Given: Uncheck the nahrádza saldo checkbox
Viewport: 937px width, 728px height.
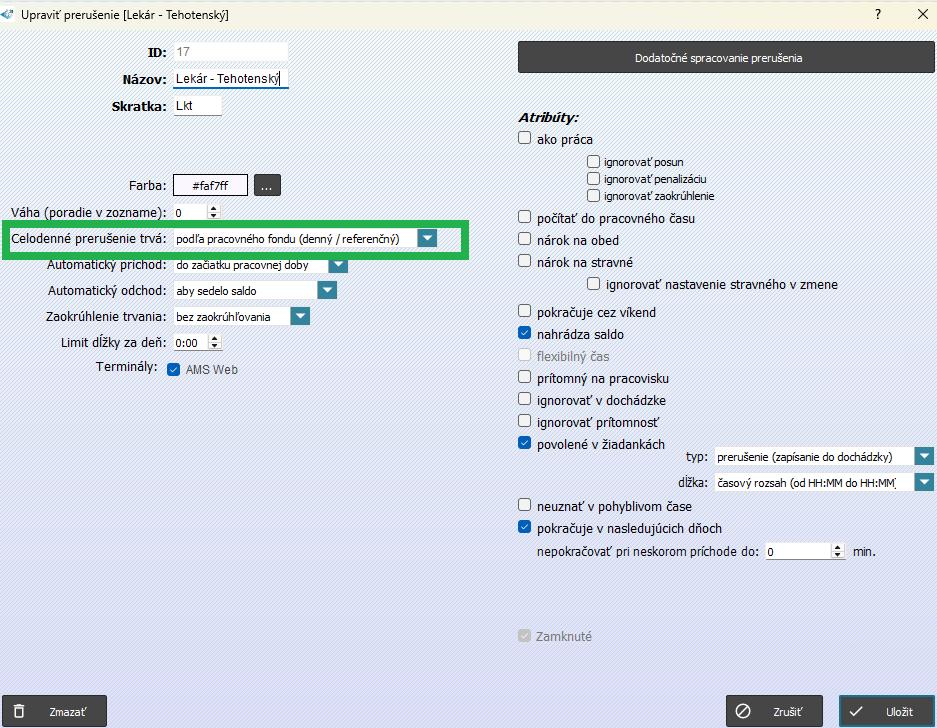Looking at the screenshot, I should (x=524, y=332).
